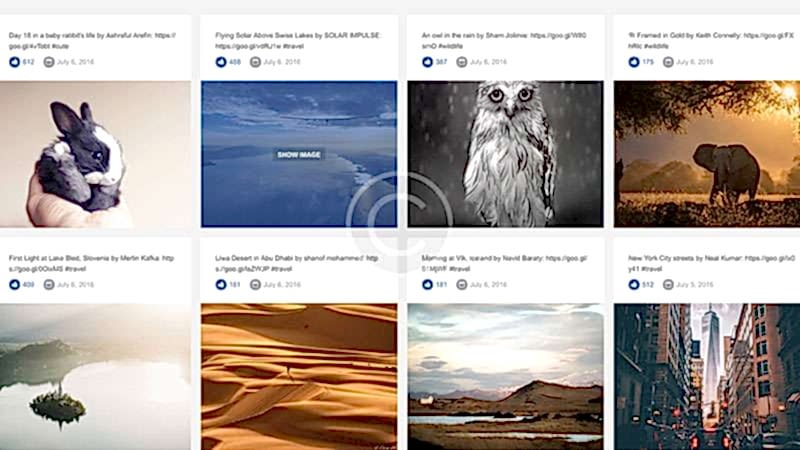Click calendar icon on owl post

(x=462, y=62)
